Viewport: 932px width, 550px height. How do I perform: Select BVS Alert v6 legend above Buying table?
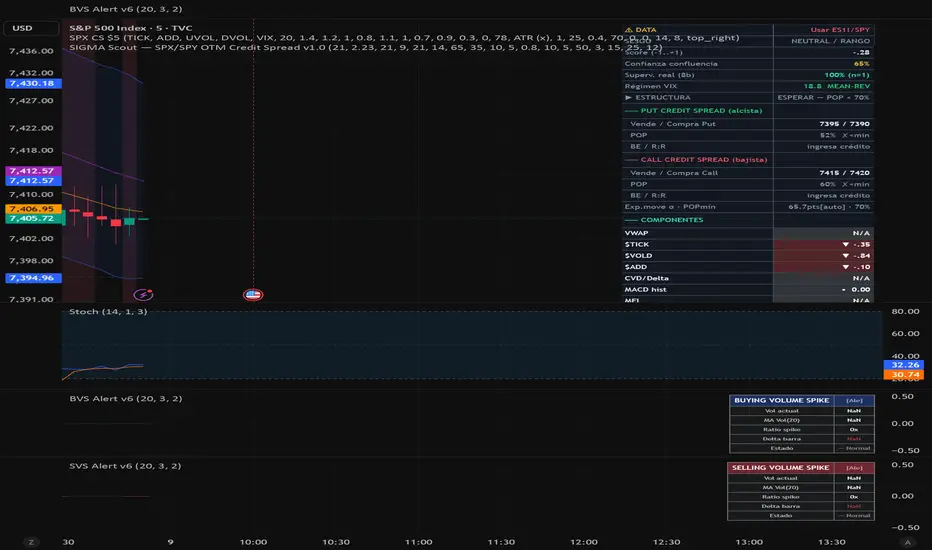click(125, 398)
